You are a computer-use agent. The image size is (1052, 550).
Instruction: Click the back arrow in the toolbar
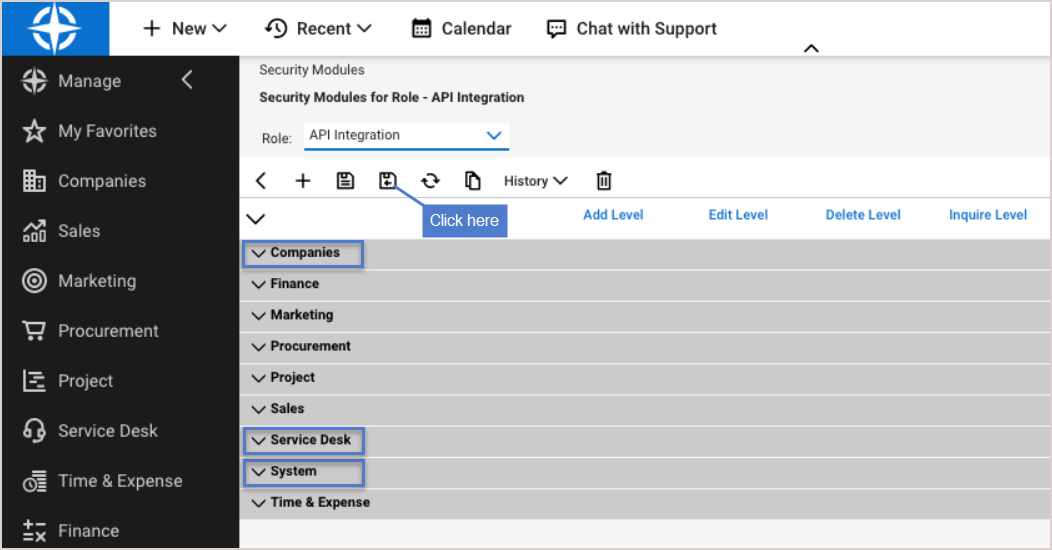tap(261, 180)
